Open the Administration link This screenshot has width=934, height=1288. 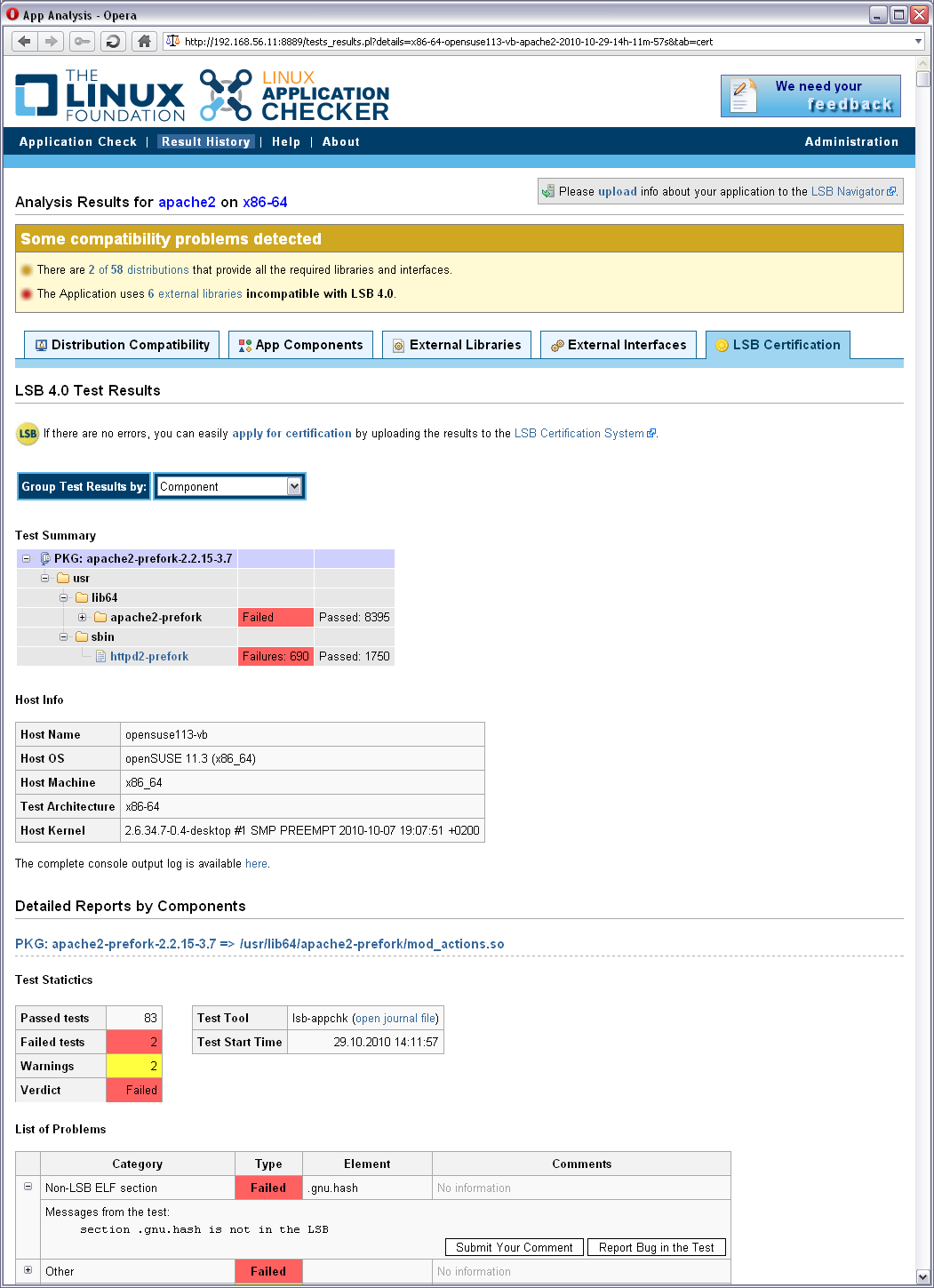coord(851,141)
